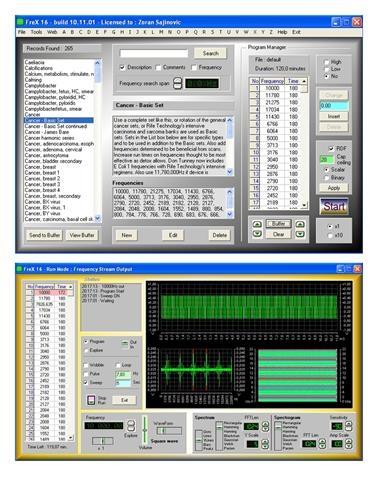Click the Clear buffer button
The width and height of the screenshot is (370, 480).
(x=278, y=234)
